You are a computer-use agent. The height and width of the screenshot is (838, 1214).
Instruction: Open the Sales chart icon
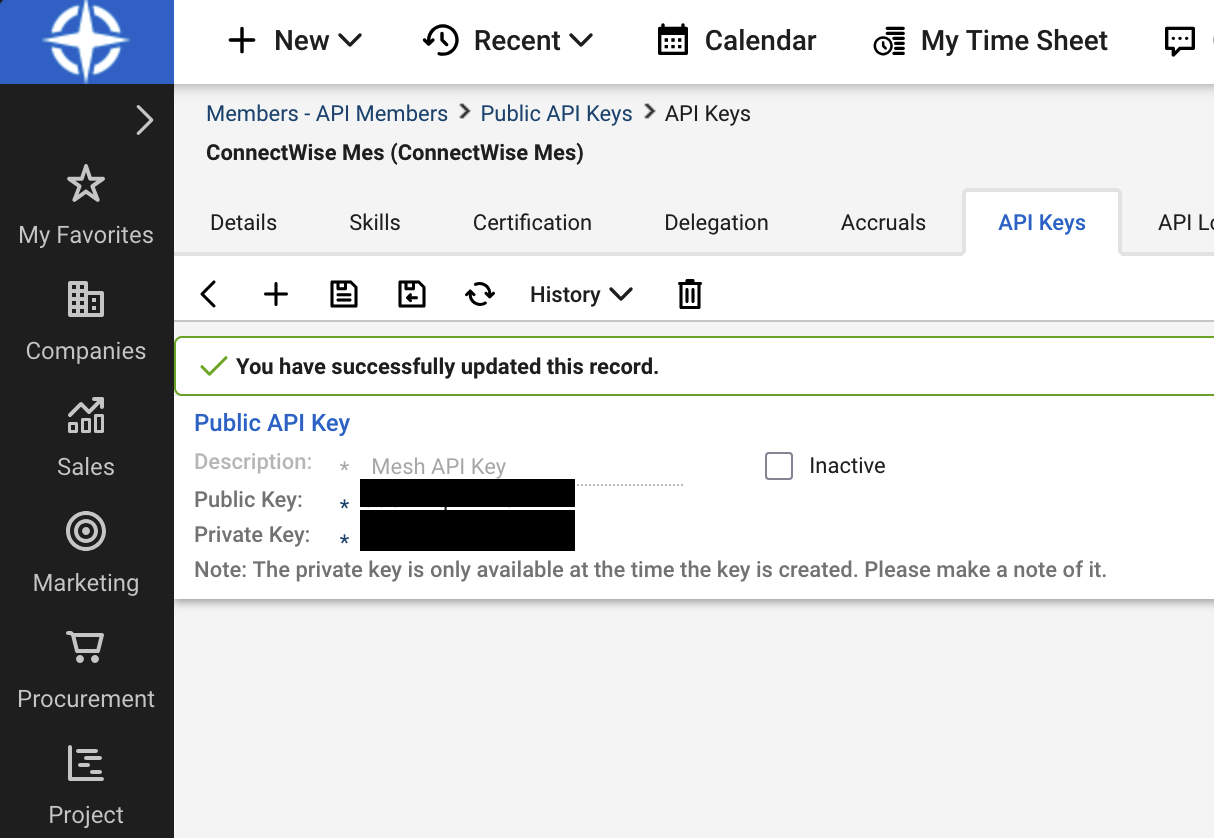(86, 415)
